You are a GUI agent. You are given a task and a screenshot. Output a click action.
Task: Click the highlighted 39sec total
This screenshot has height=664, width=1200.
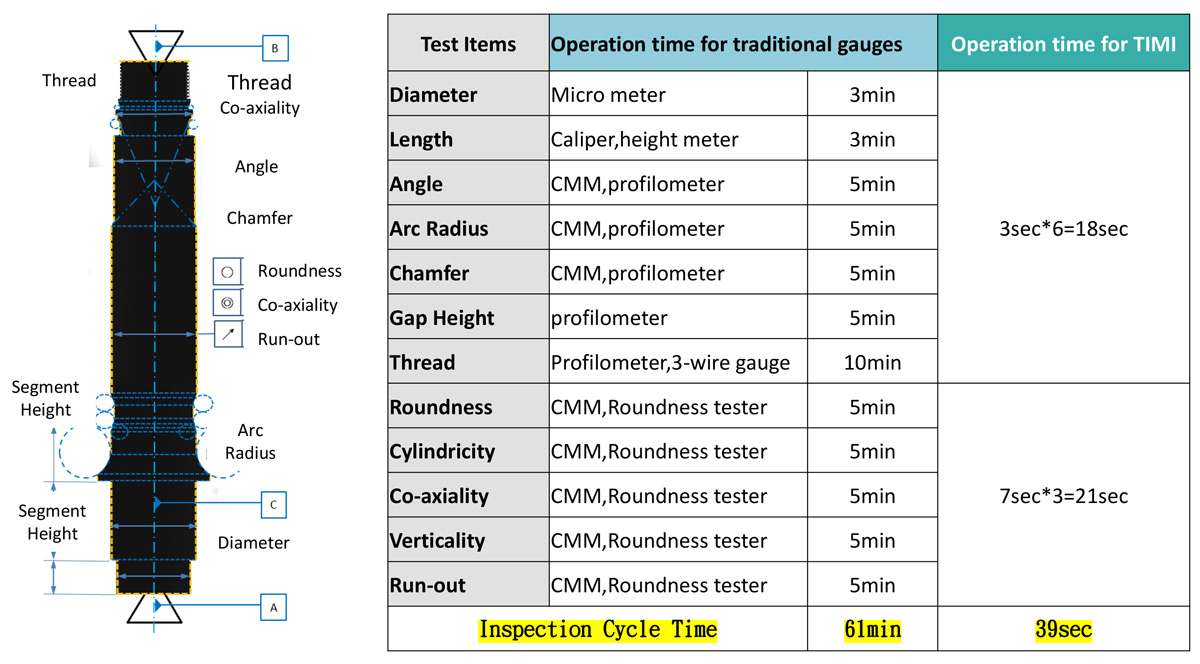(x=1062, y=630)
